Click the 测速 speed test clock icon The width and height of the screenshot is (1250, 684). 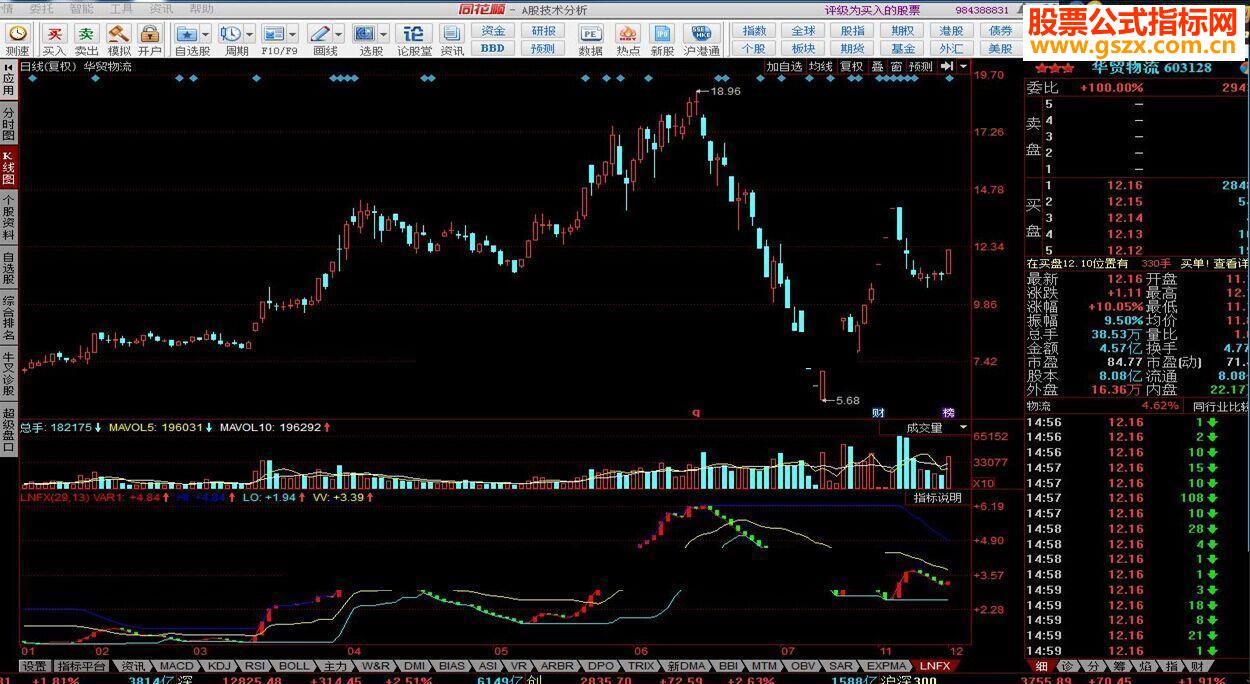(x=17, y=39)
